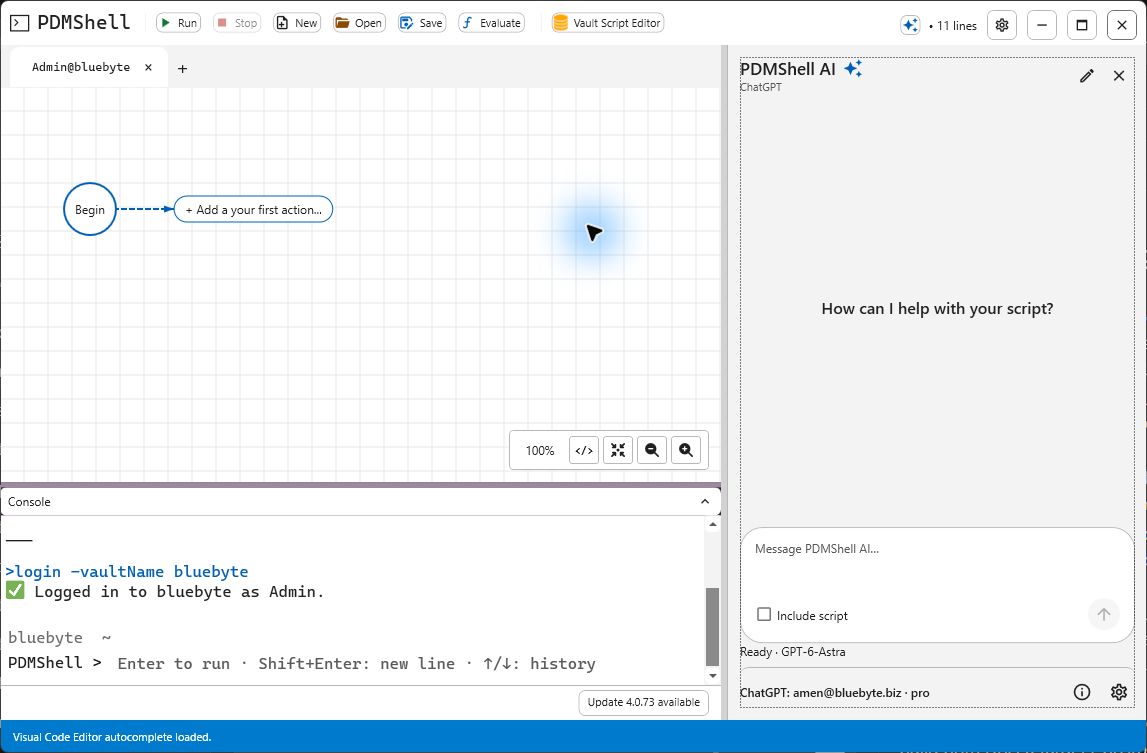Minimize the PDMShell window
The width and height of the screenshot is (1147, 753).
click(1042, 25)
